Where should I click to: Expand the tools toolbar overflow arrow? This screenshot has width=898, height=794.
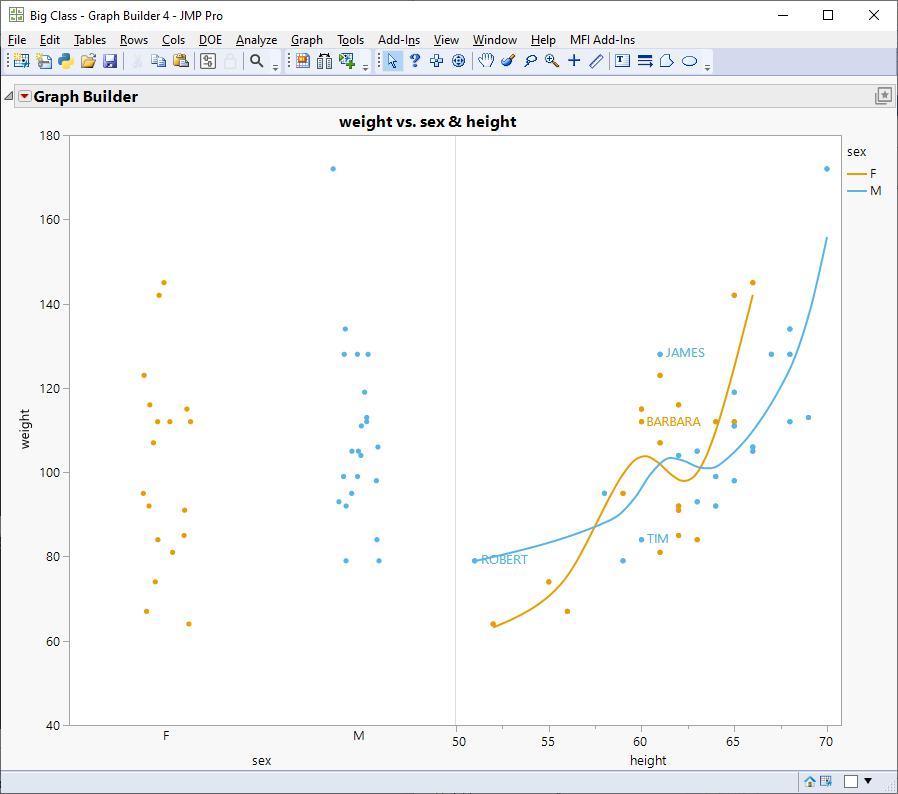[708, 68]
